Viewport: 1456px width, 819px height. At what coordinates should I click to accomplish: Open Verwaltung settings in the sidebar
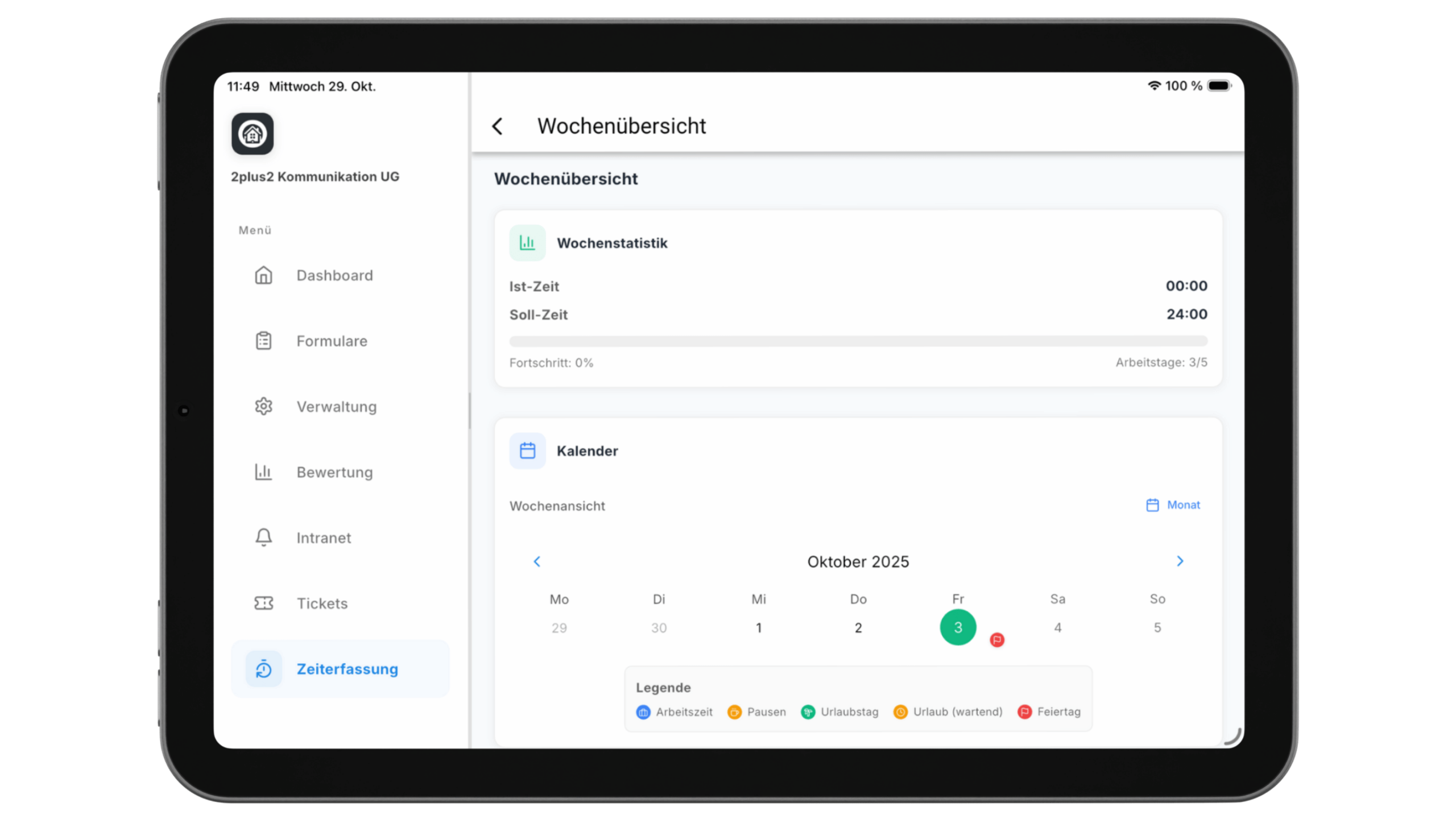coord(336,407)
